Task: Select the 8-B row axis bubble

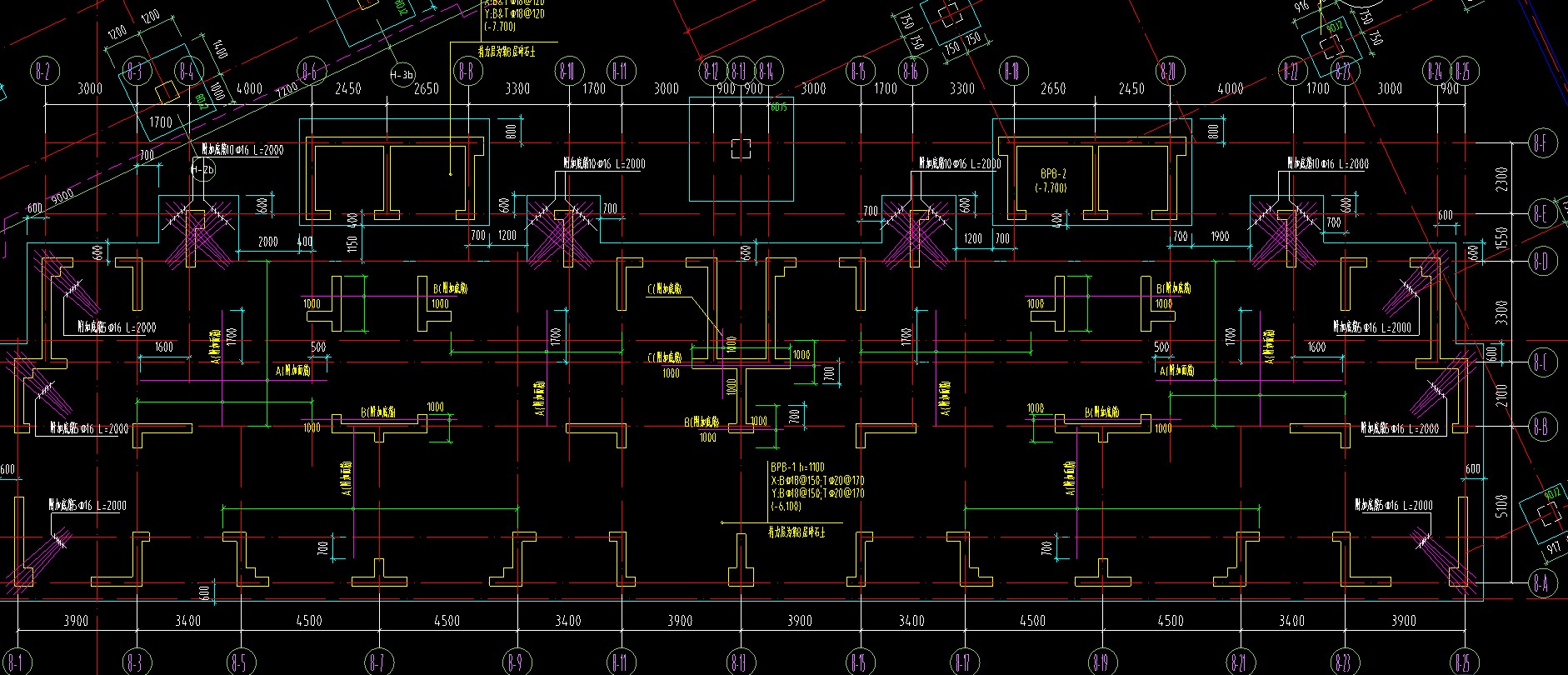Action: point(1541,427)
